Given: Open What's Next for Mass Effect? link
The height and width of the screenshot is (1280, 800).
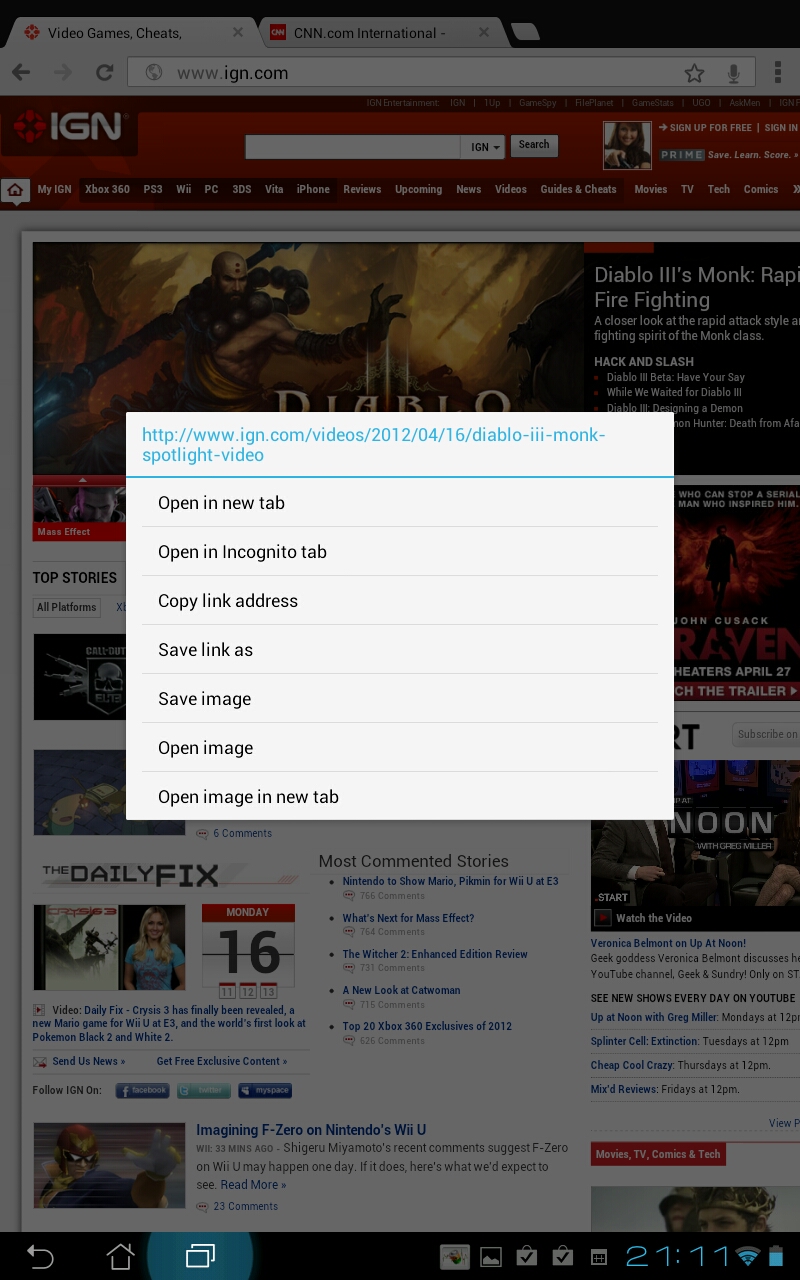Looking at the screenshot, I should [408, 918].
